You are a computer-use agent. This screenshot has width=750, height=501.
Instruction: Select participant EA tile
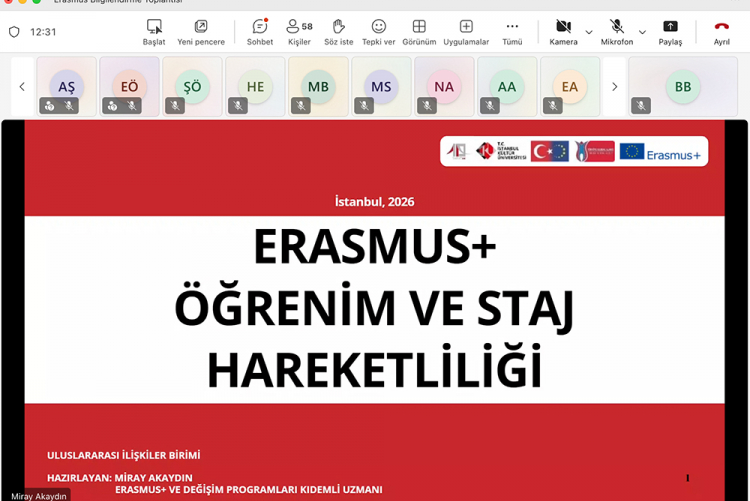(570, 87)
